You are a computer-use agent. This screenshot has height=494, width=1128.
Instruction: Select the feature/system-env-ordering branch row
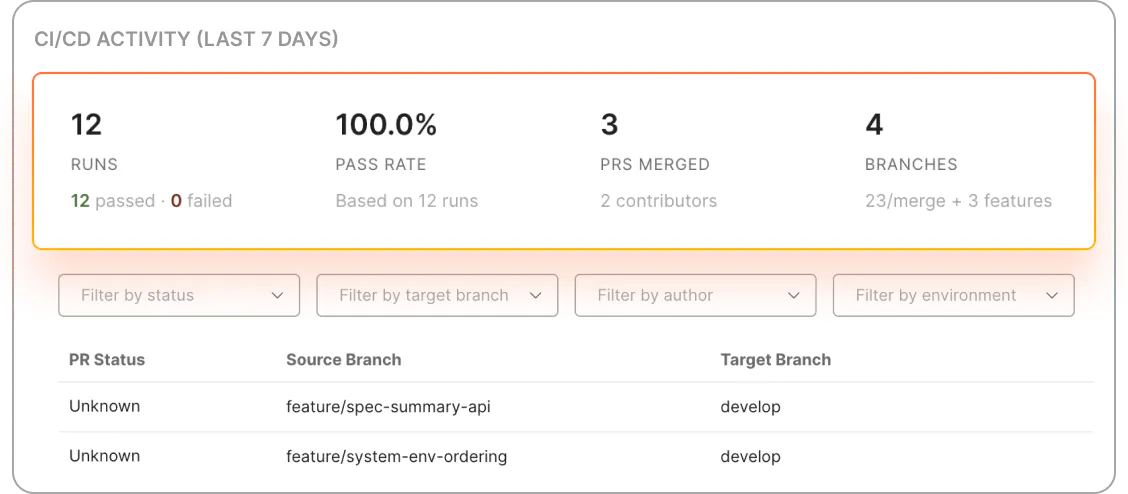[x=396, y=456]
